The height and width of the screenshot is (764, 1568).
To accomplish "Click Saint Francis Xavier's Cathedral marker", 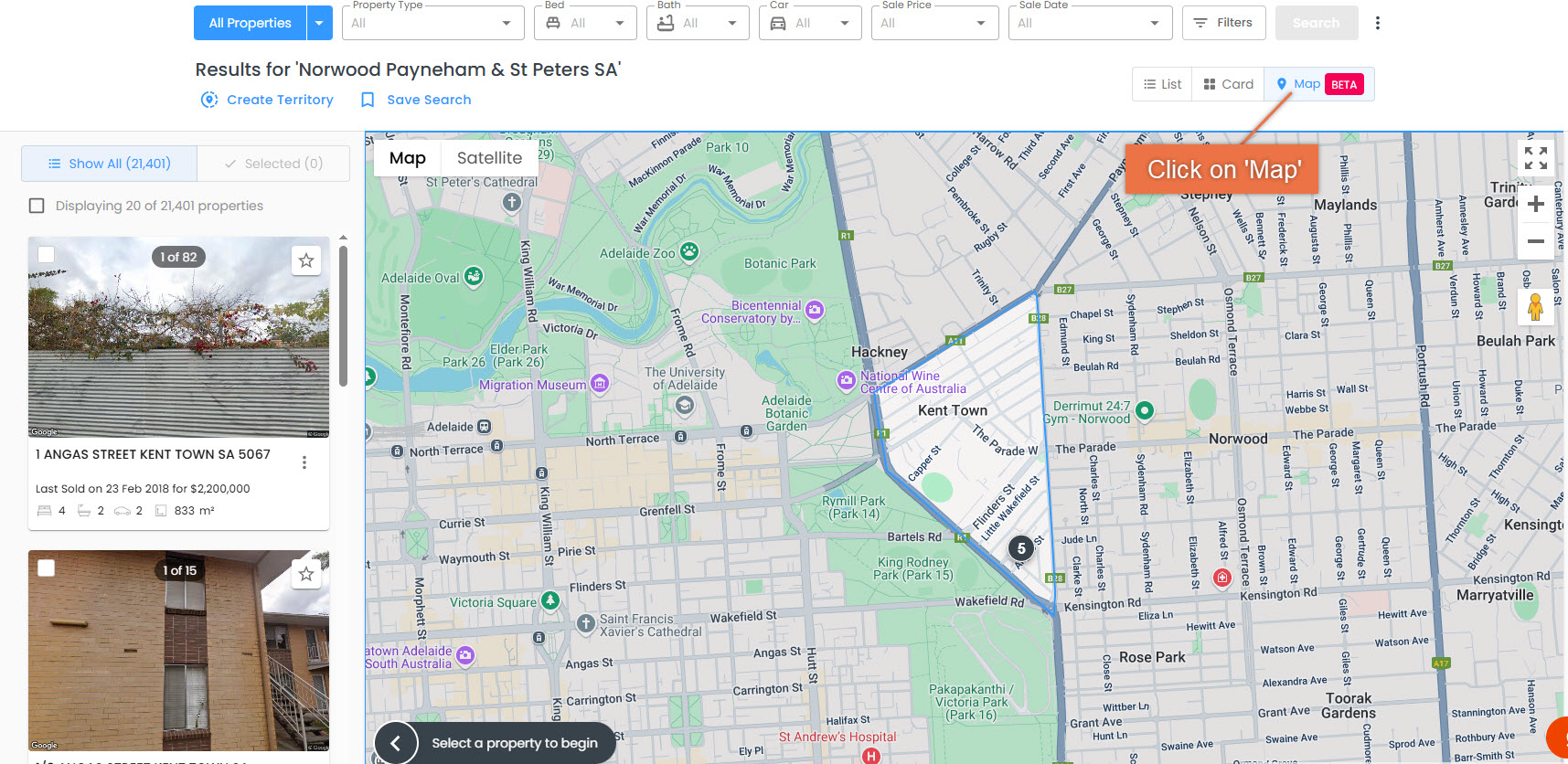I will pos(586,623).
